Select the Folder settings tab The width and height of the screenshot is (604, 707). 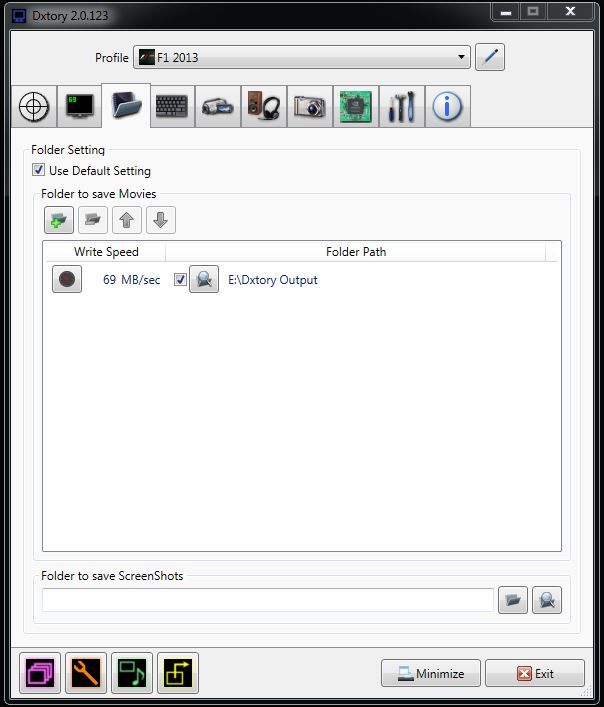[126, 106]
